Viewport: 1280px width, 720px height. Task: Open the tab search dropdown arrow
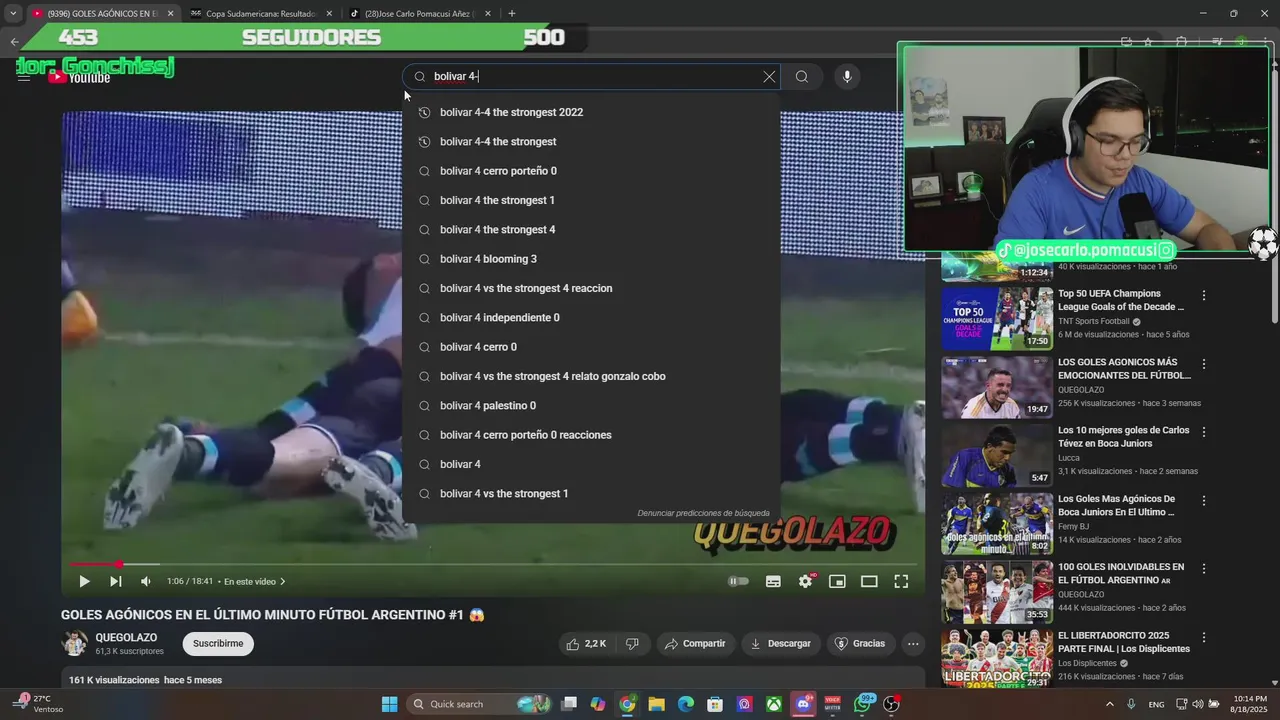click(x=12, y=13)
